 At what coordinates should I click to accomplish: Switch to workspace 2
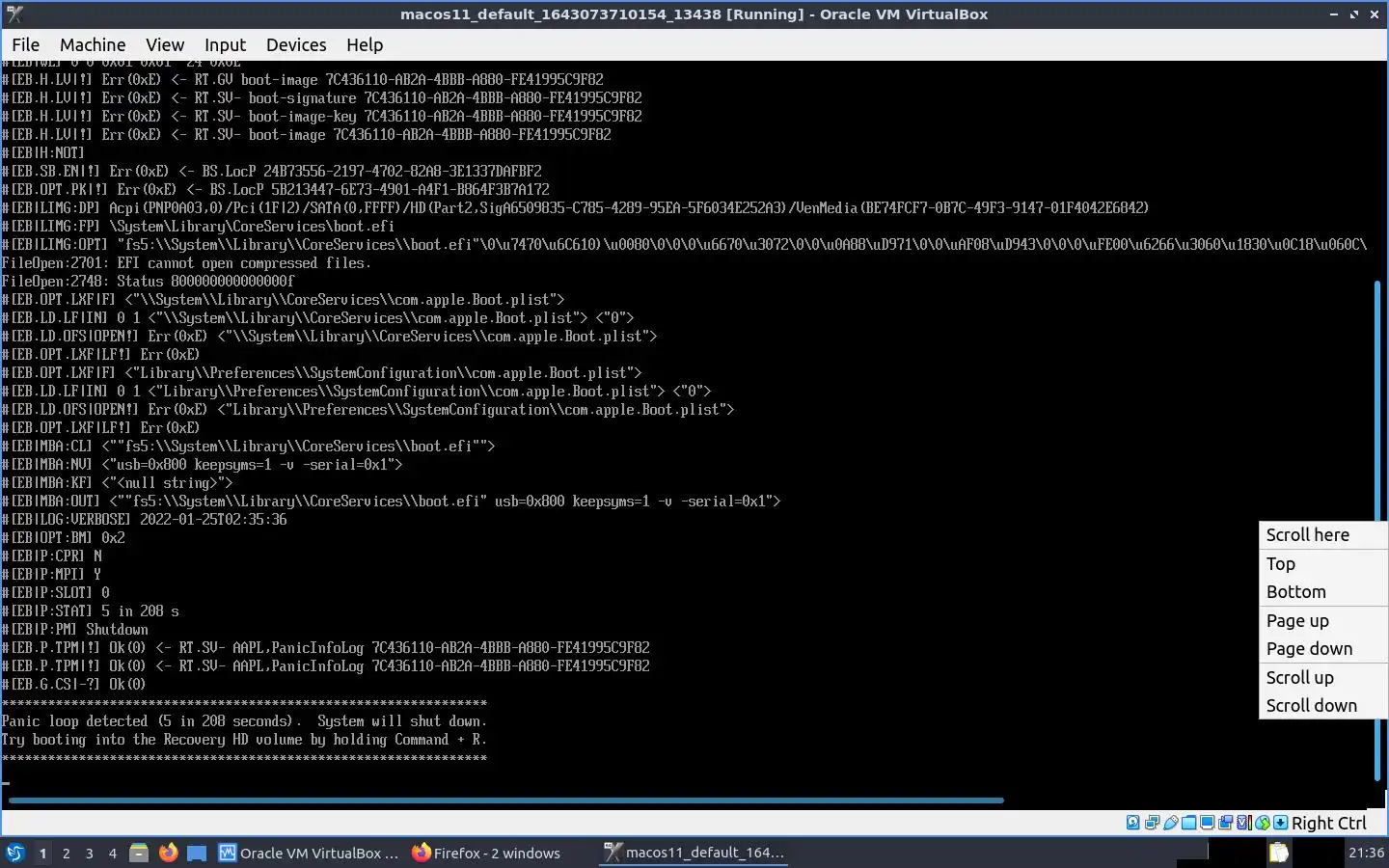tap(66, 853)
